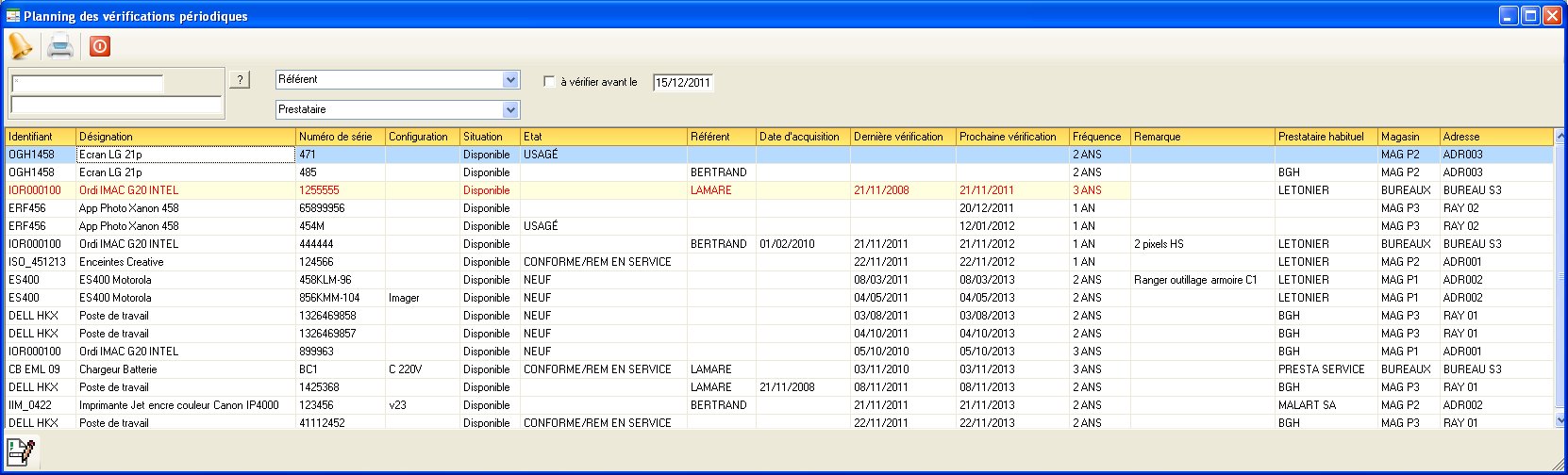Click the printer icon in toolbar
Image resolution: width=1568 pixels, height=475 pixels.
click(60, 45)
